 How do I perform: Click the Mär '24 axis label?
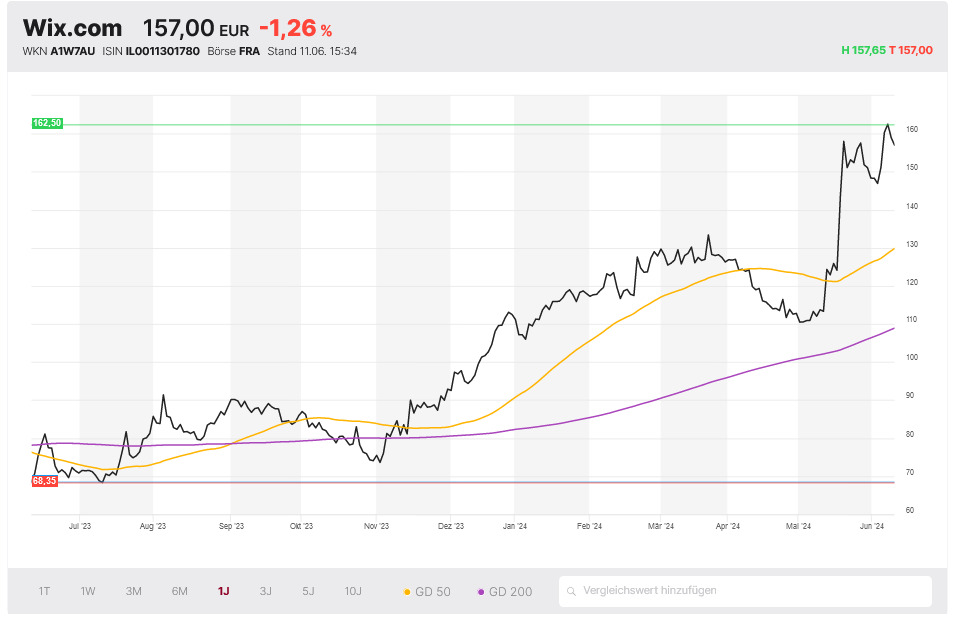661,526
